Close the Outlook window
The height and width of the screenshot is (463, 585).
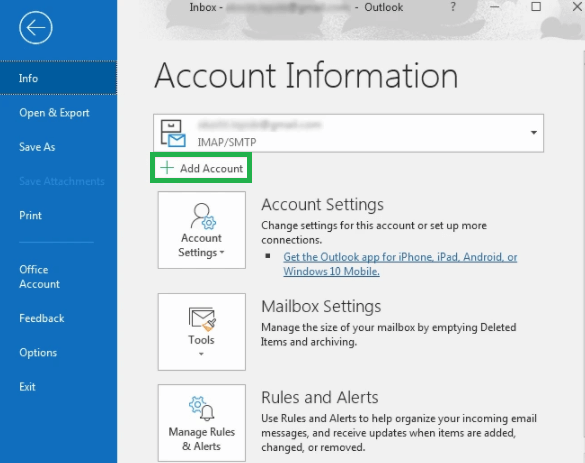[578, 7]
